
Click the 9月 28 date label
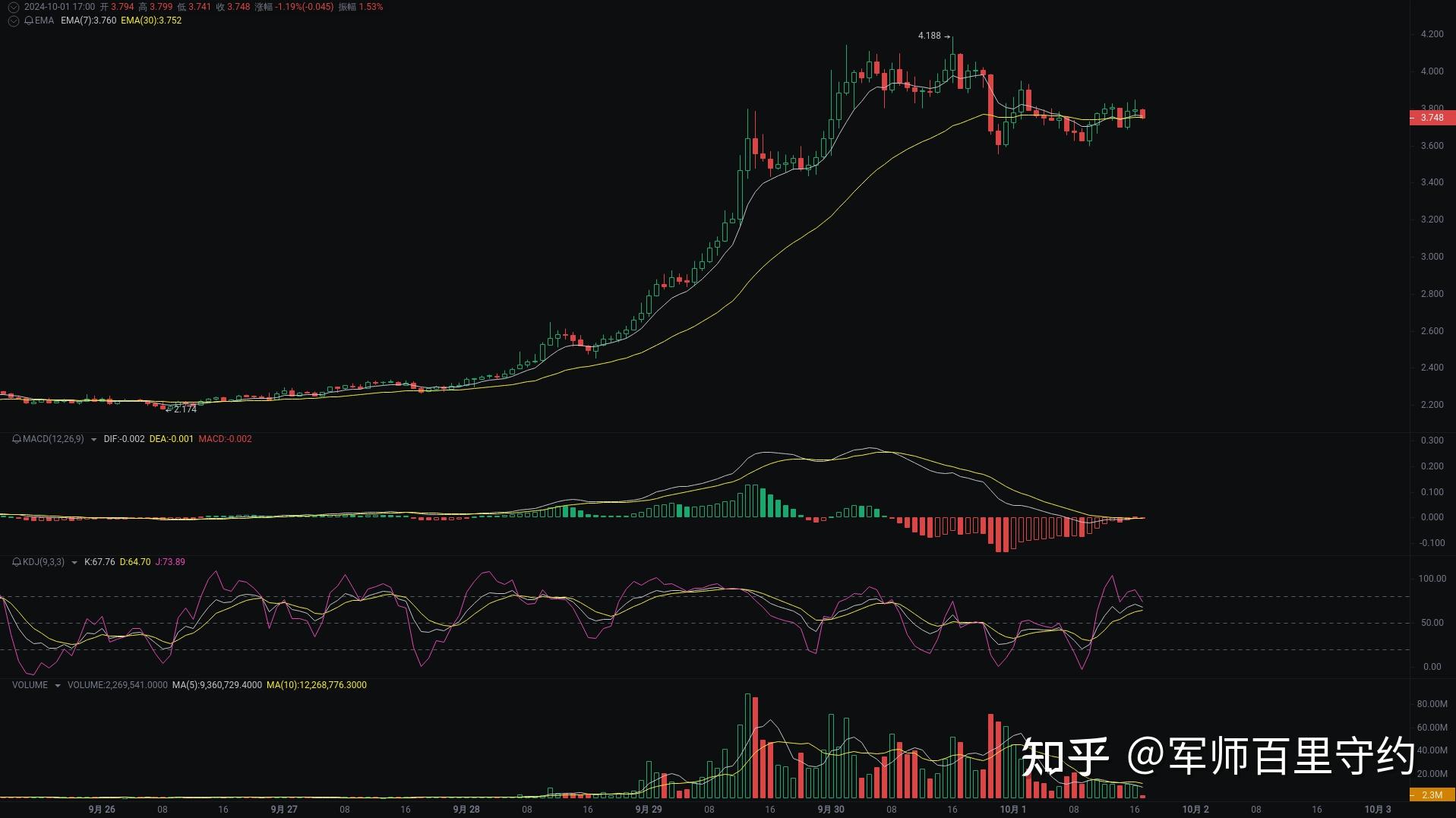coord(466,810)
